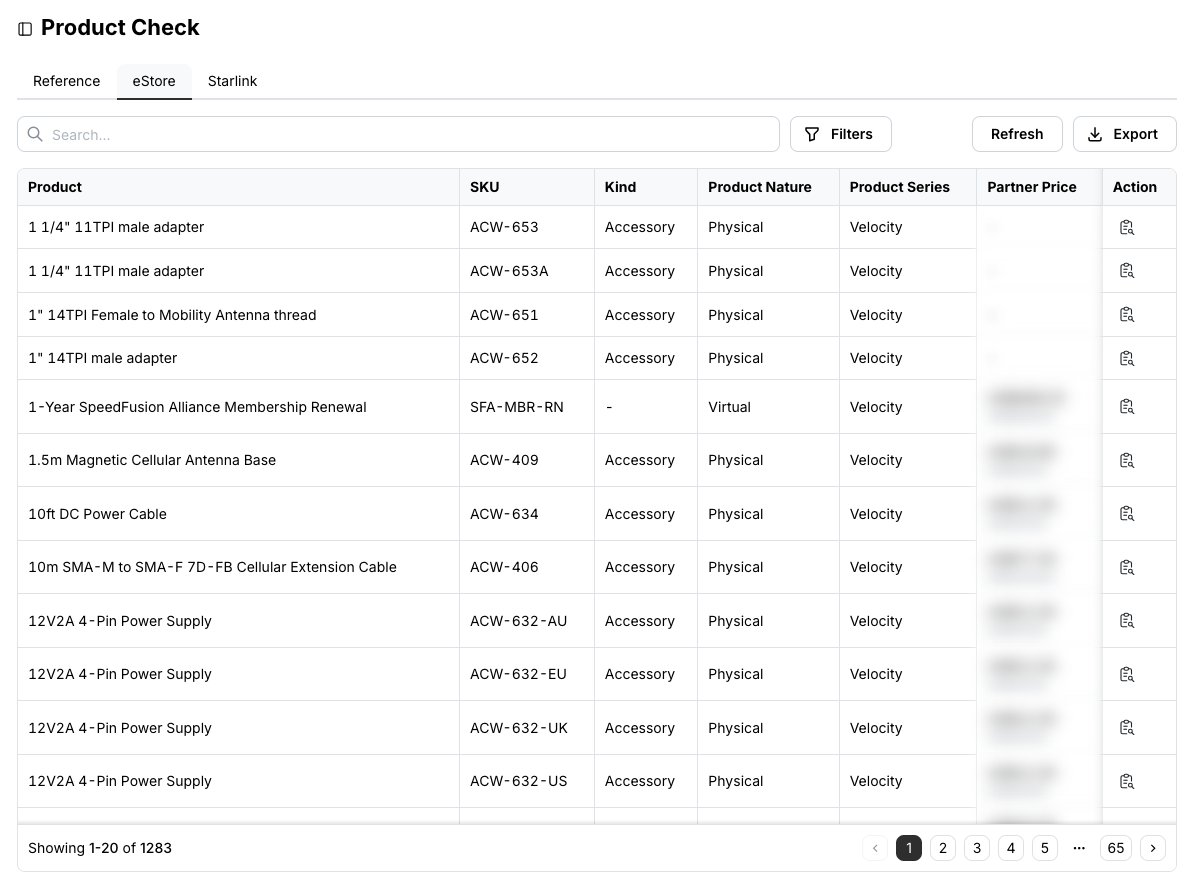Click the Refresh button

[1017, 134]
